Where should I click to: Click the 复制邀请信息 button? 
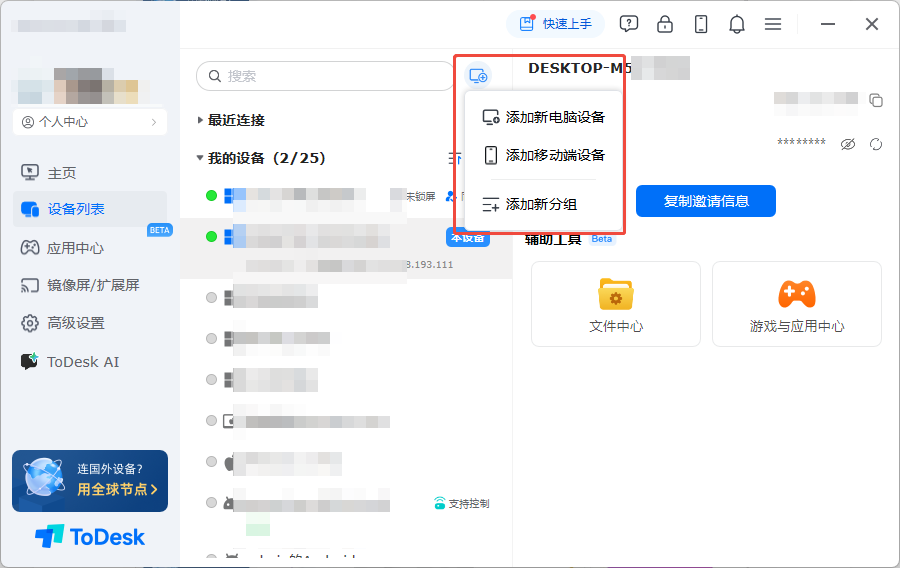[x=706, y=201]
